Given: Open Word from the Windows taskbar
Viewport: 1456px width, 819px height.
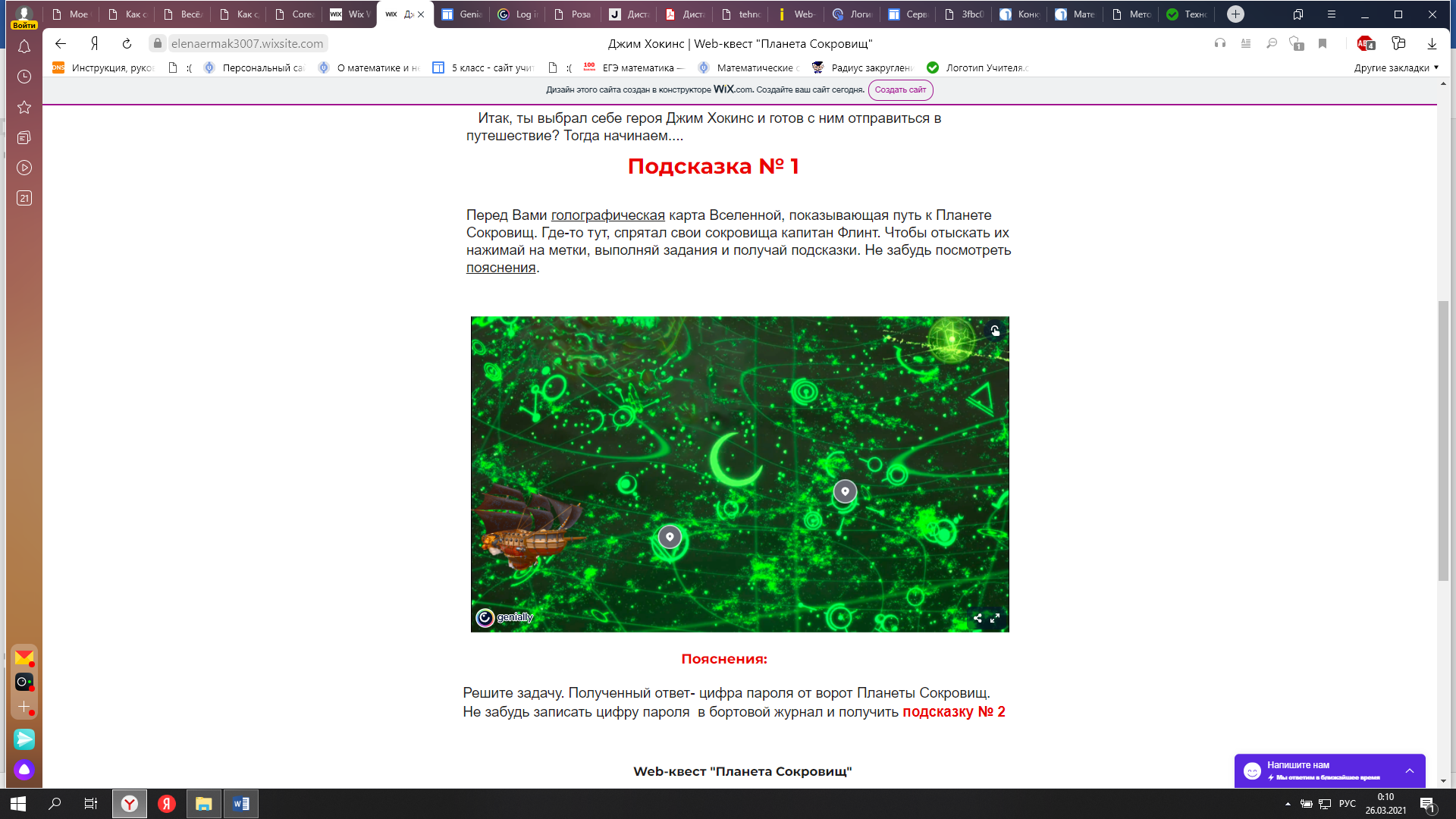Looking at the screenshot, I should 241,804.
